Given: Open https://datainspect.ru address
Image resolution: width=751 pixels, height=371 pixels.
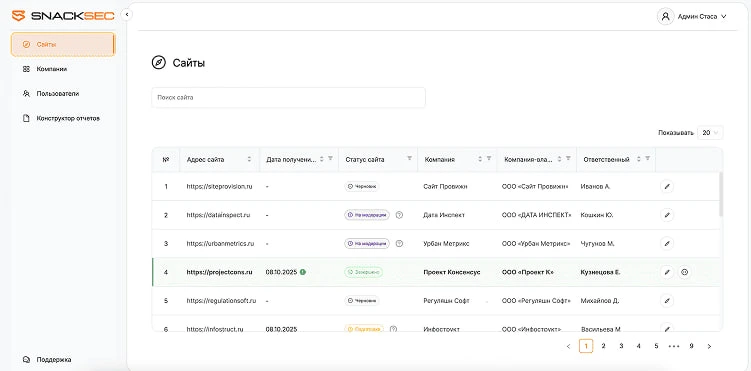Looking at the screenshot, I should 218,215.
